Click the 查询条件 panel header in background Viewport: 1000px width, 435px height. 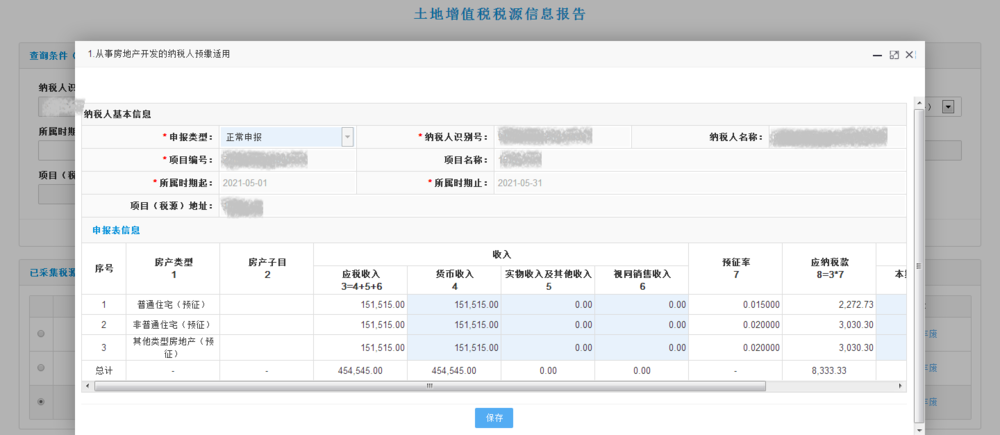[48, 56]
